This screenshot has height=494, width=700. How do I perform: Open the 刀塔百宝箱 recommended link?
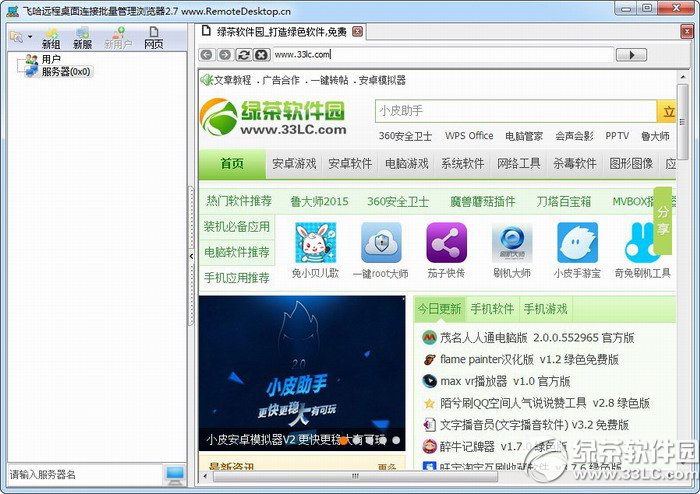click(x=564, y=202)
